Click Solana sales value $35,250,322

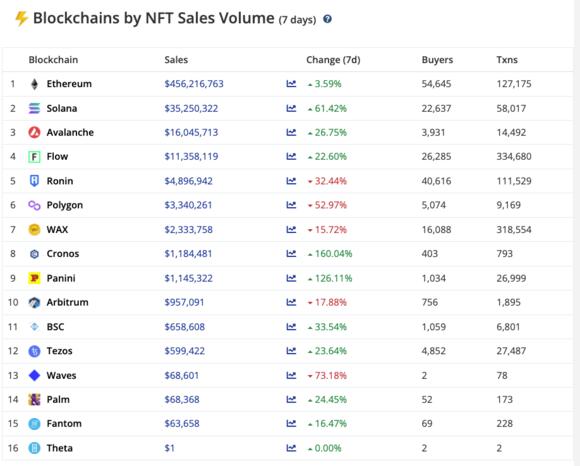coord(191,108)
